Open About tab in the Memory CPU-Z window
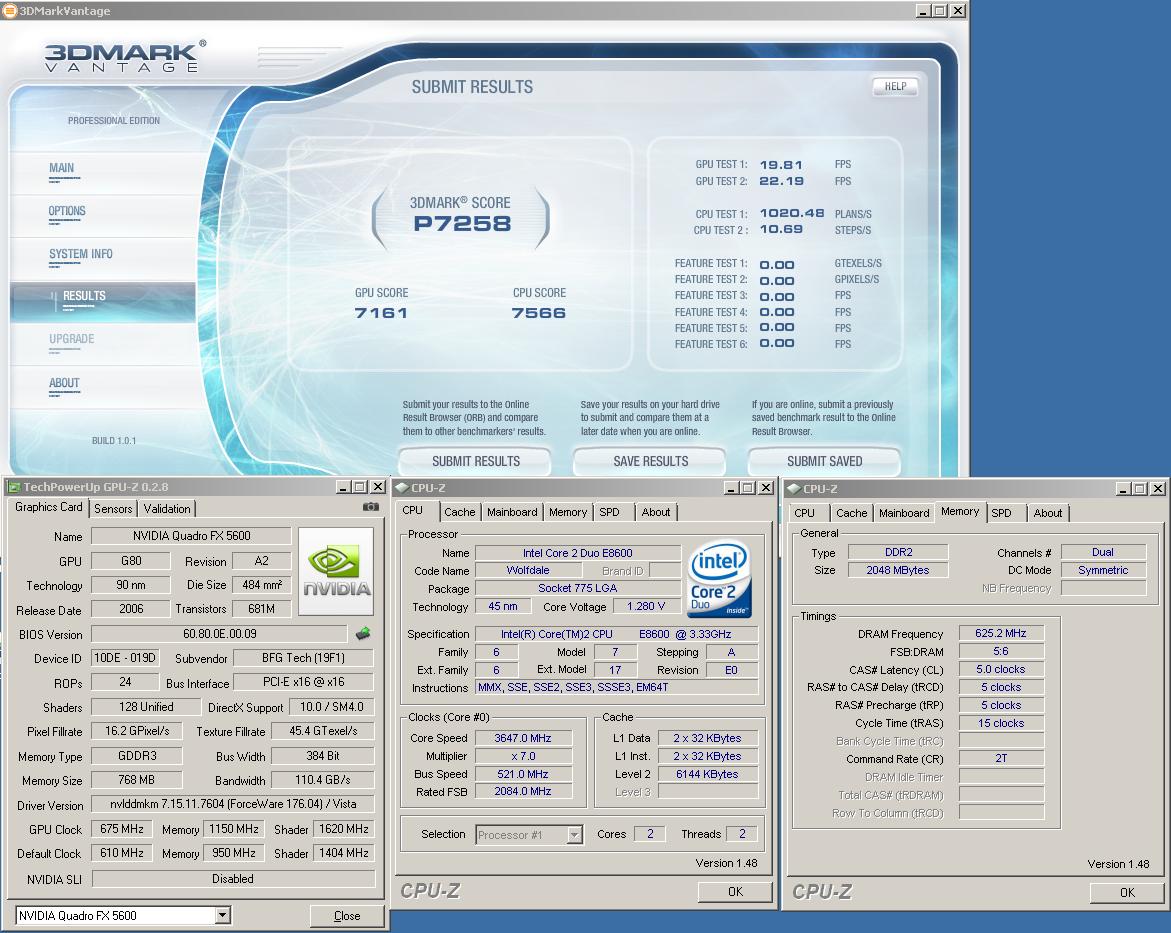Image resolution: width=1171 pixels, height=933 pixels. coord(1048,513)
